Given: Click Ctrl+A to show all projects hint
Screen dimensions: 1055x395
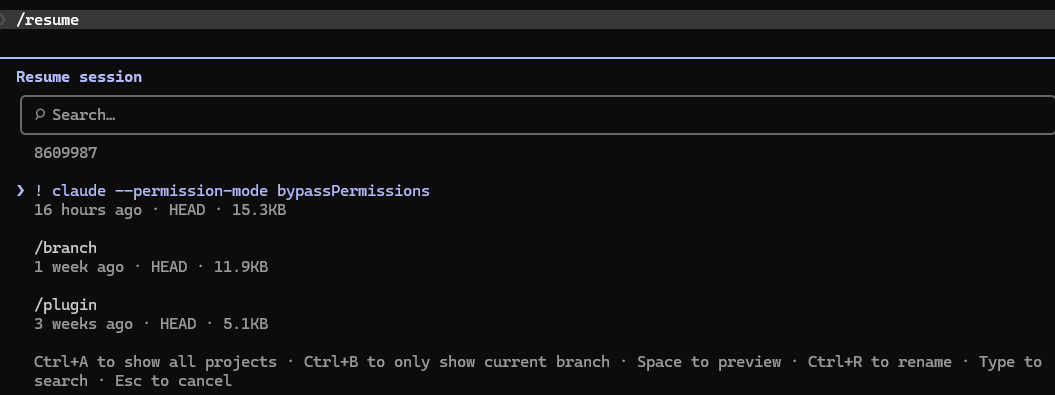Looking at the screenshot, I should pos(155,362).
